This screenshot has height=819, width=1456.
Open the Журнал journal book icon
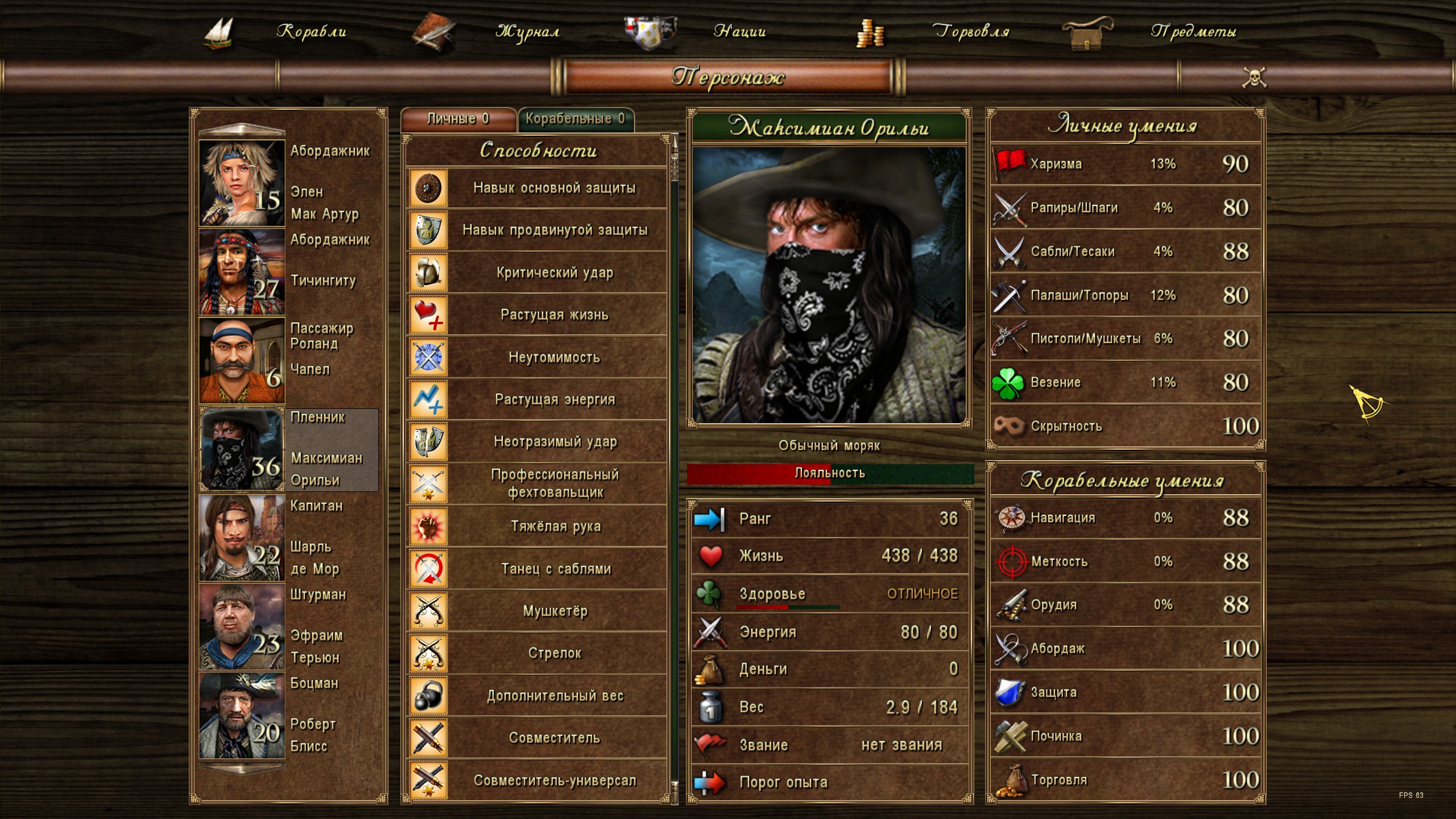(433, 33)
